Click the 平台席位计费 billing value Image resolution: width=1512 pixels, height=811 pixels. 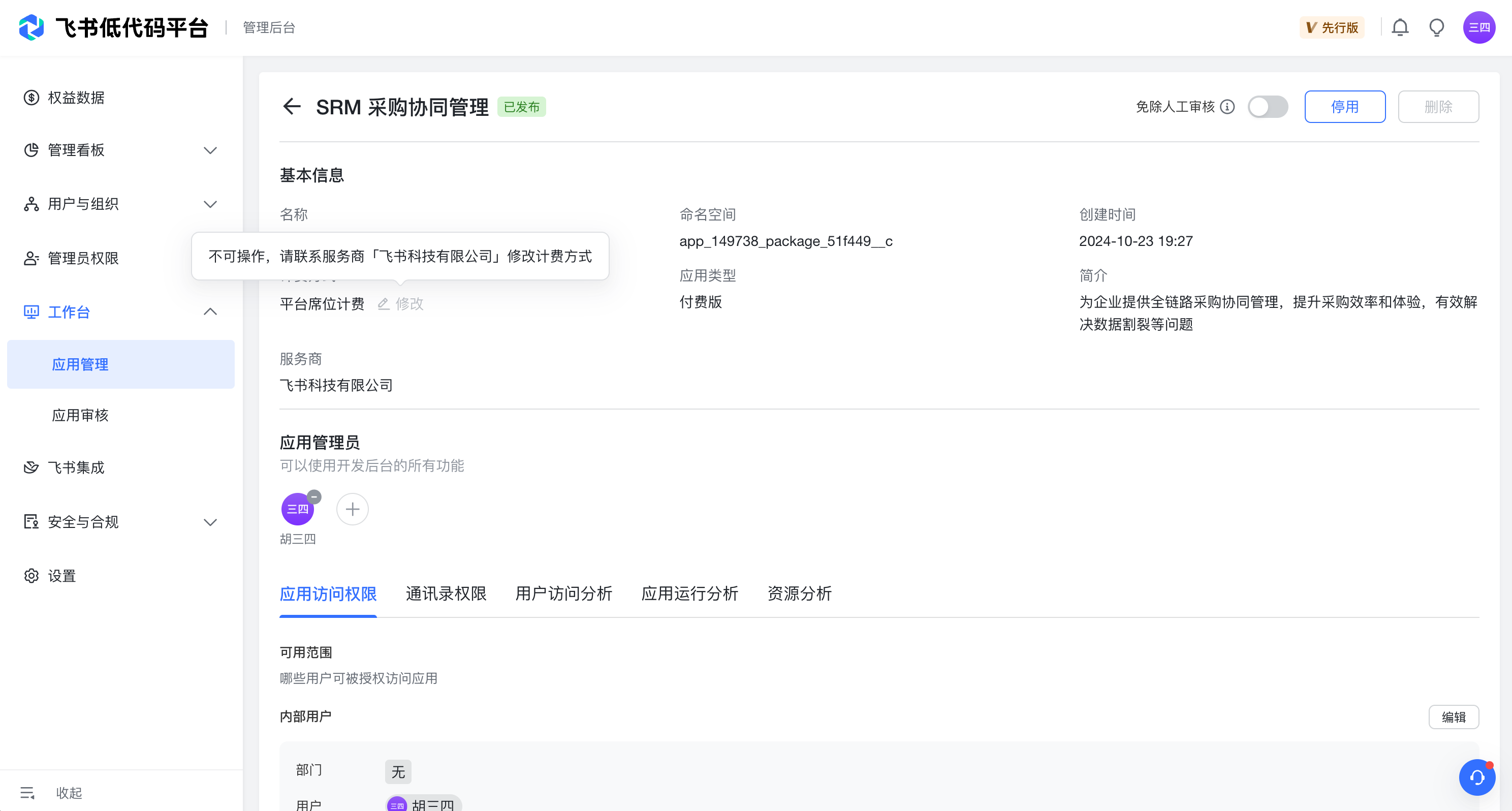tap(322, 303)
